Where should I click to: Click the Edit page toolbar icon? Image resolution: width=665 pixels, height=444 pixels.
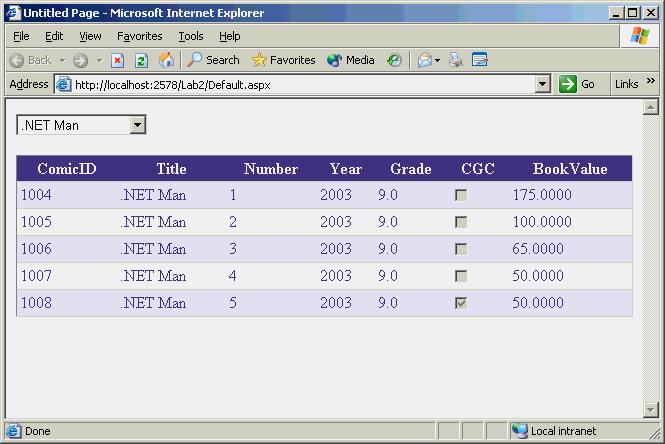tap(480, 60)
